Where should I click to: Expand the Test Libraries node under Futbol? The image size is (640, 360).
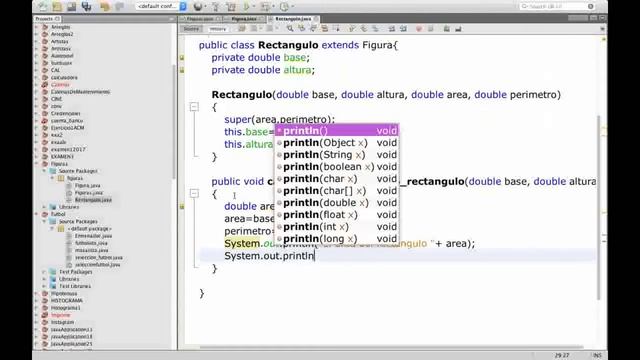click(x=45, y=286)
